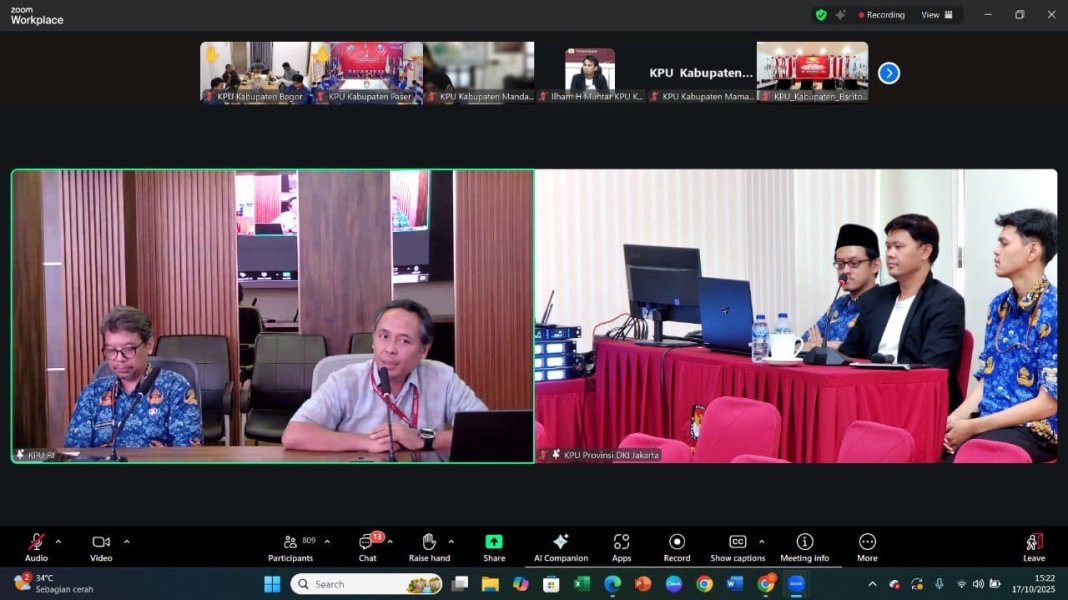This screenshot has height=600, width=1068.
Task: Open the View layout menu
Action: click(937, 15)
